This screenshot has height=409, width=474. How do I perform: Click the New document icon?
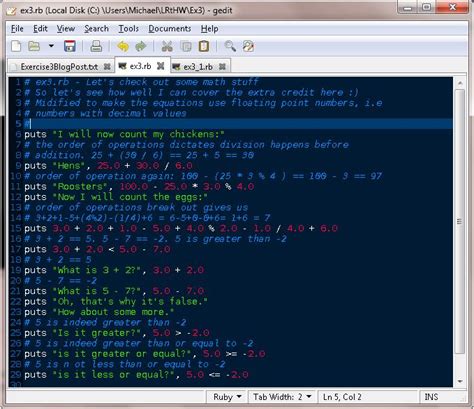pyautogui.click(x=16, y=46)
